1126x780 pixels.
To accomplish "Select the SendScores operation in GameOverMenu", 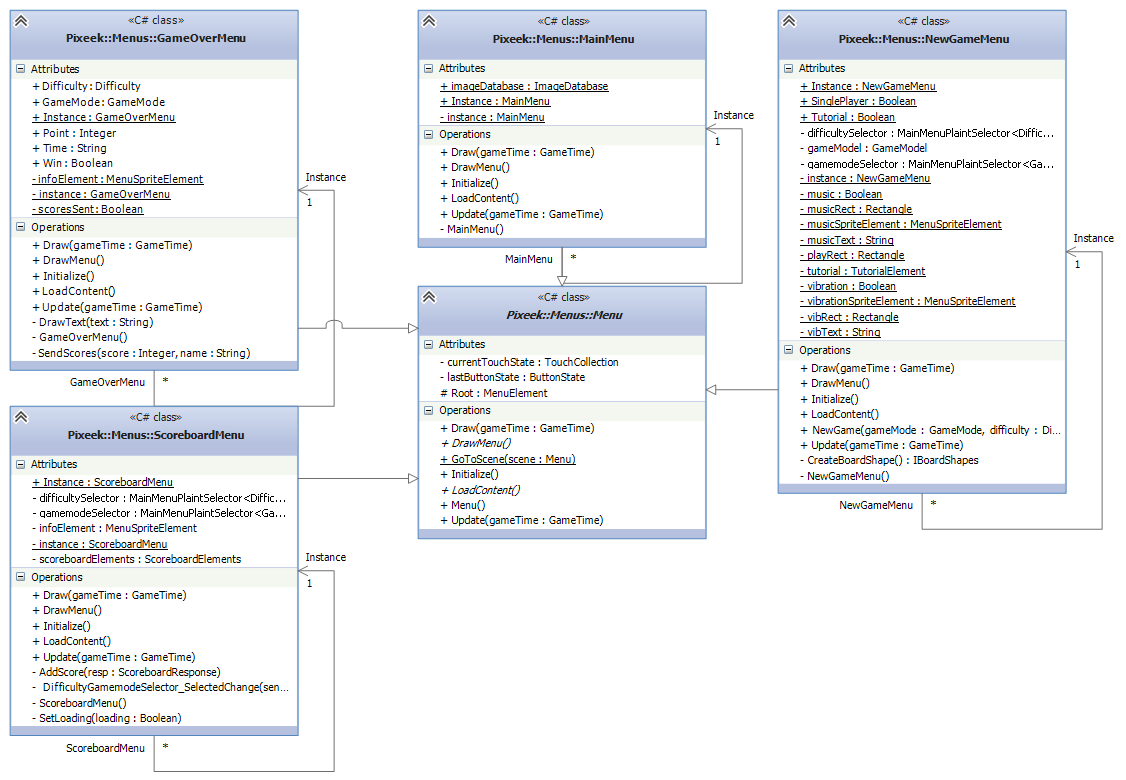I will point(146,353).
